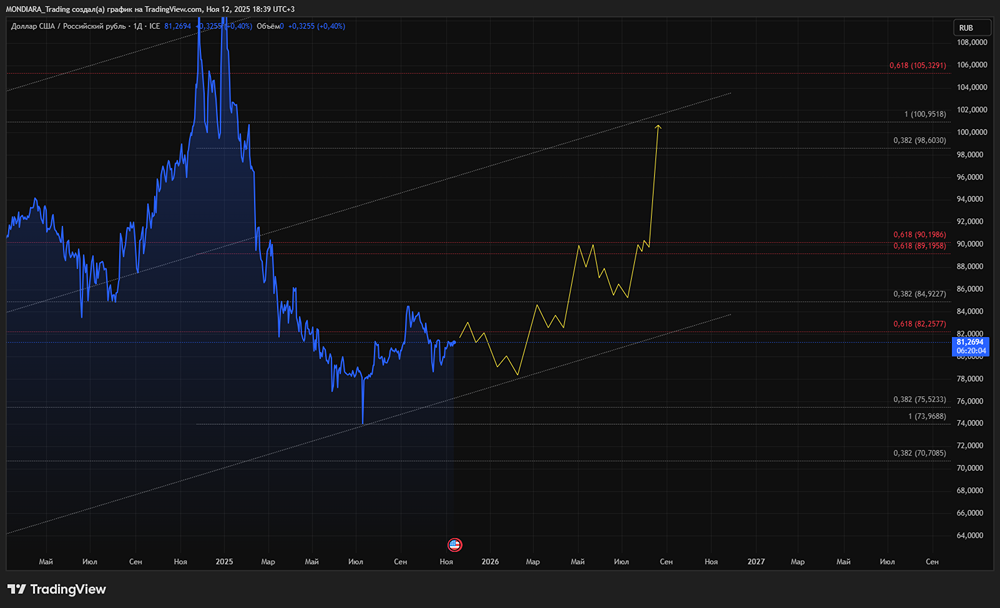Screen dimensions: 1000x608
Task: Click the blue current price label 81,2694
Action: click(x=970, y=343)
